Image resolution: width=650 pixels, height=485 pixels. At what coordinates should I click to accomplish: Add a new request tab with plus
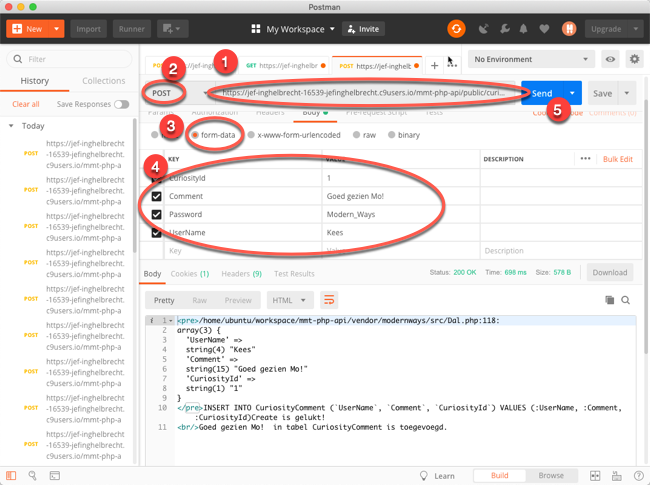point(434,65)
